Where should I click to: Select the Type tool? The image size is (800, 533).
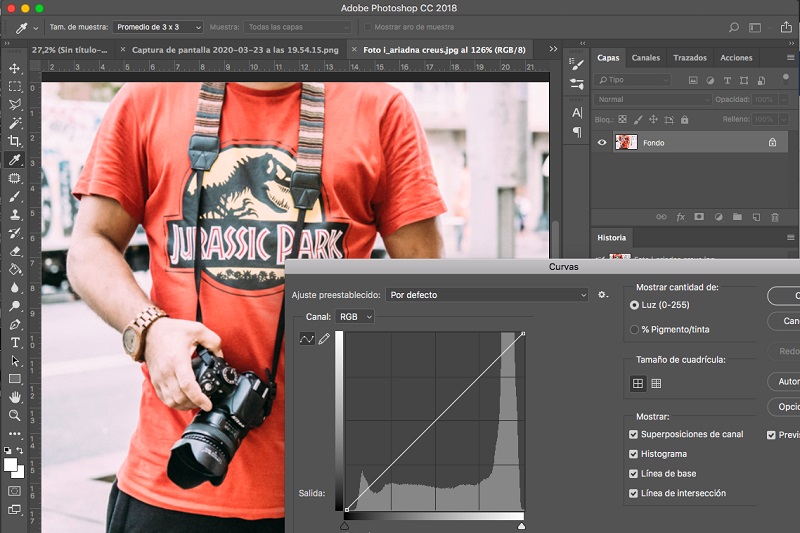pyautogui.click(x=15, y=342)
